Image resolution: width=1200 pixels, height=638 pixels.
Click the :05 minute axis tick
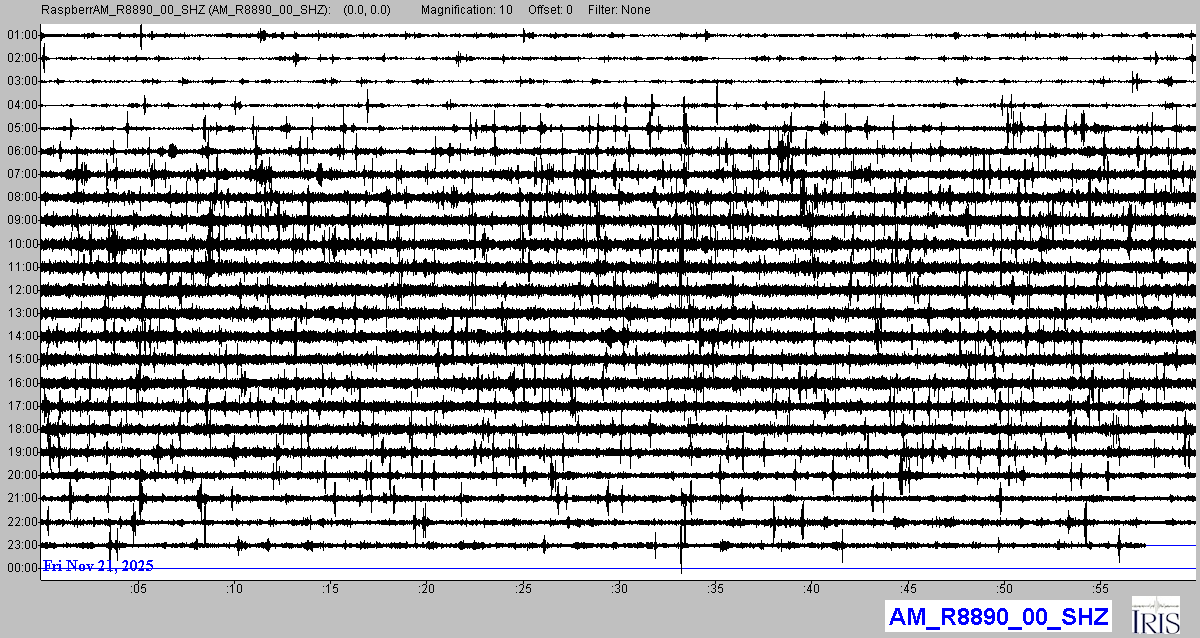pos(138,588)
